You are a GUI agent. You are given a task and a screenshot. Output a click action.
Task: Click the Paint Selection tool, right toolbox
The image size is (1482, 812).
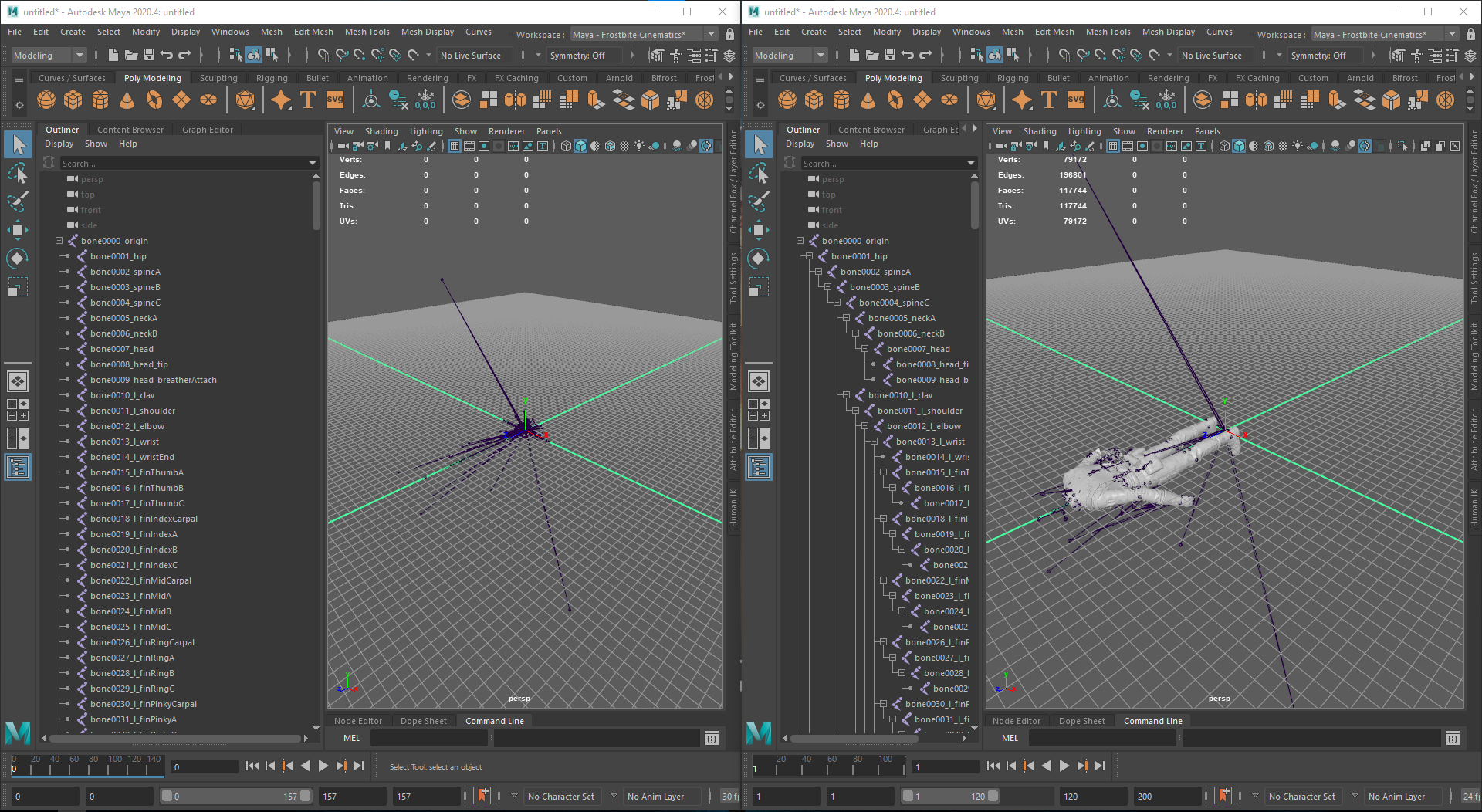[x=759, y=201]
